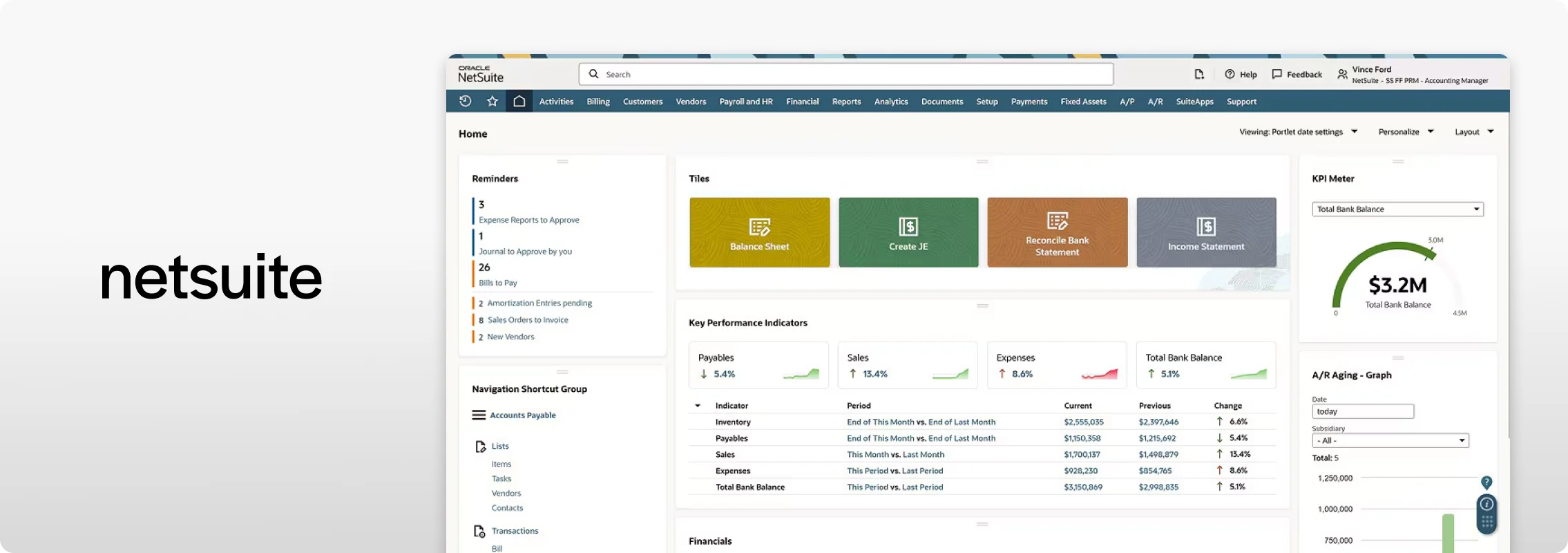Click the magnifier icon in the search bar
The width and height of the screenshot is (1568, 553).
[x=593, y=74]
